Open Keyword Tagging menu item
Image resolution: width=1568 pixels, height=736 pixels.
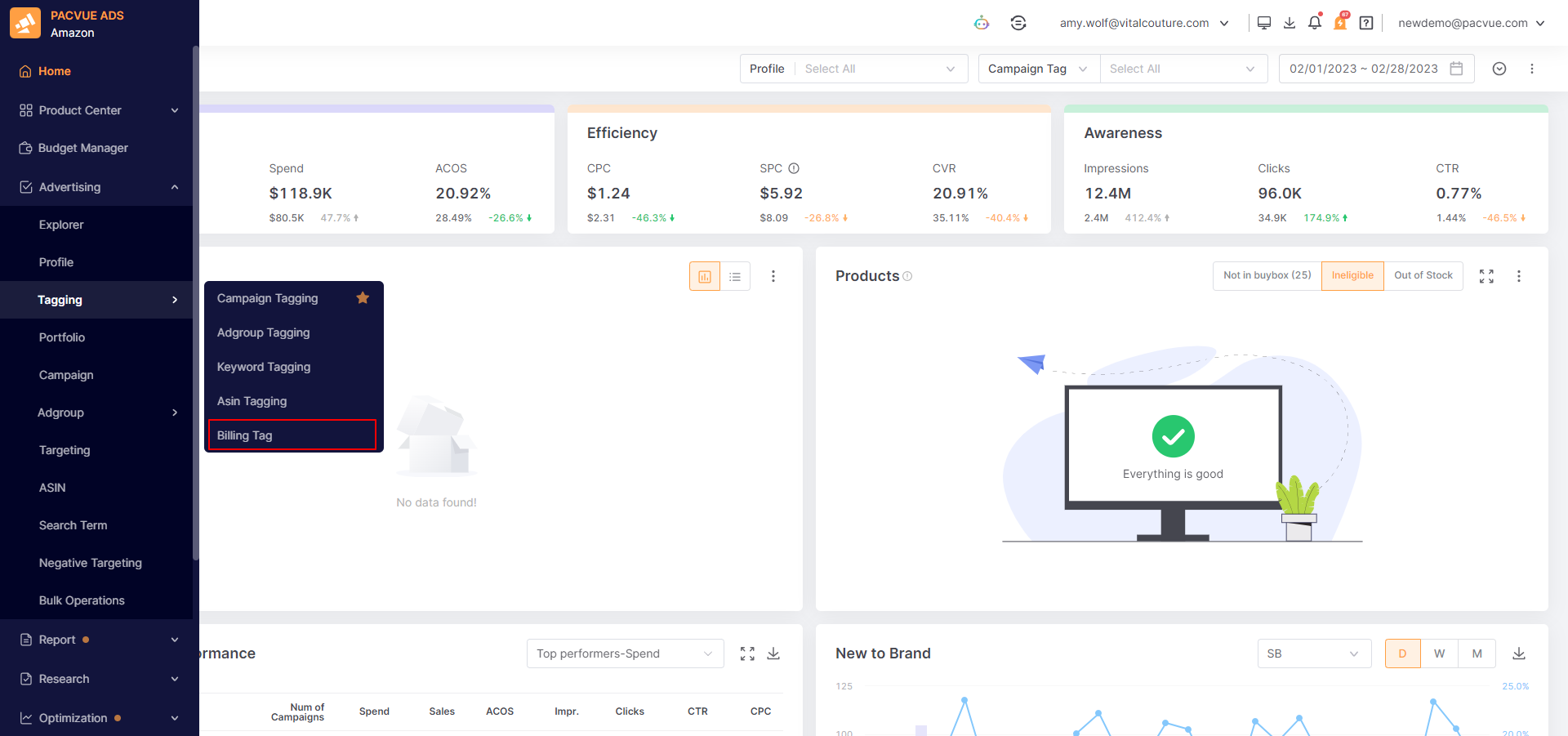coord(264,367)
